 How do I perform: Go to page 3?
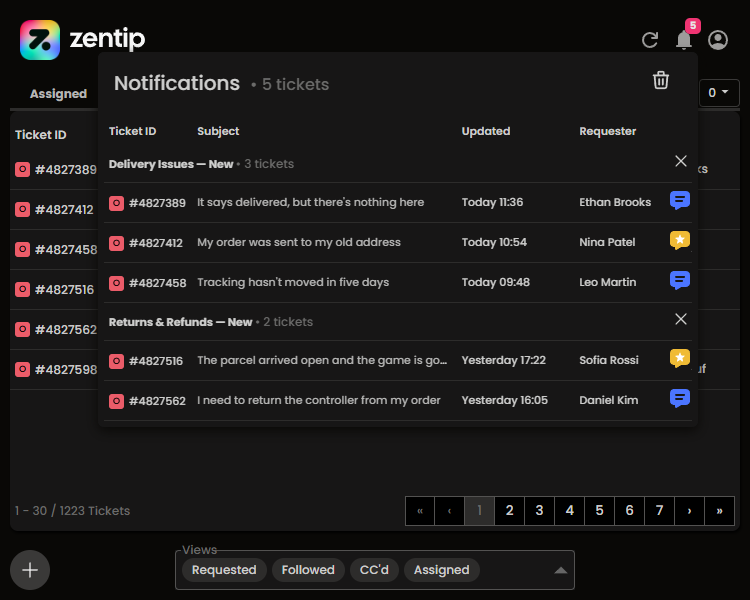tap(539, 511)
